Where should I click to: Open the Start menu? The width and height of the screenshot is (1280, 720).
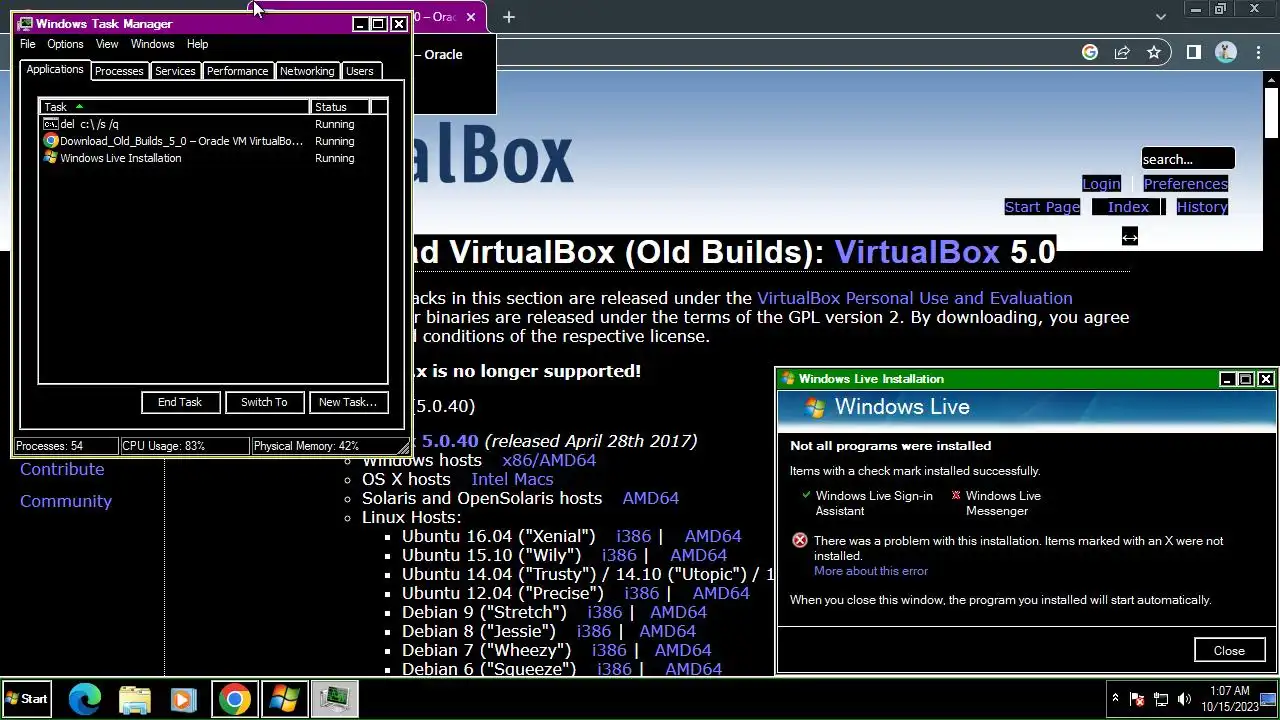pos(27,699)
